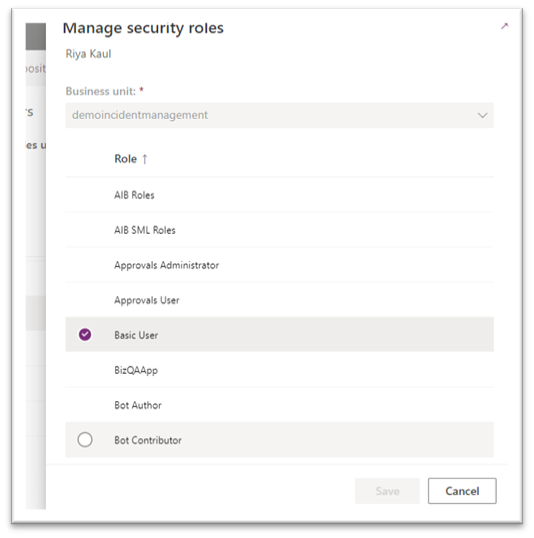
Task: Choose the Approvals Administrator role
Action: click(279, 265)
